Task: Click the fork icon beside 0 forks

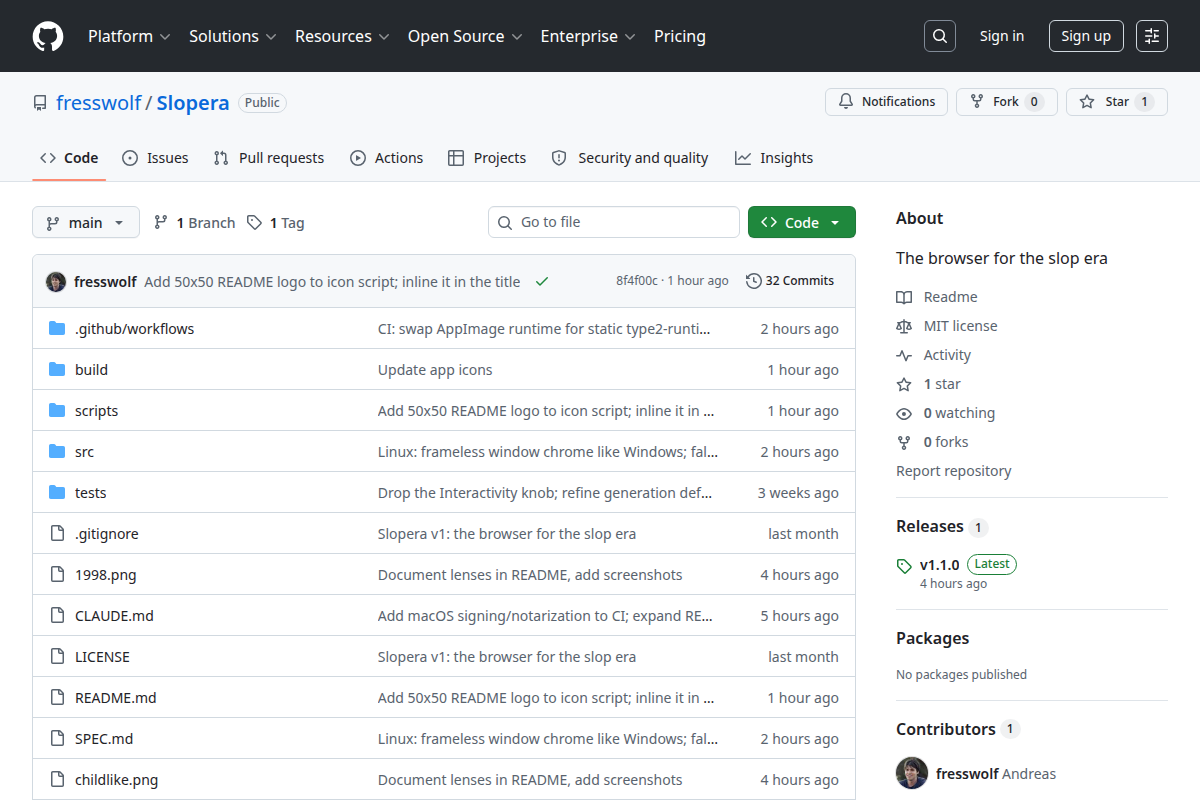Action: [x=904, y=442]
